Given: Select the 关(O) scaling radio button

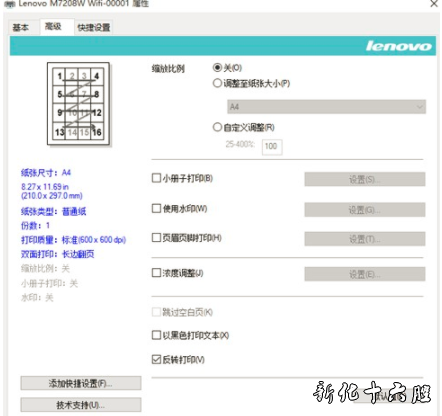Looking at the screenshot, I should pyautogui.click(x=217, y=68).
